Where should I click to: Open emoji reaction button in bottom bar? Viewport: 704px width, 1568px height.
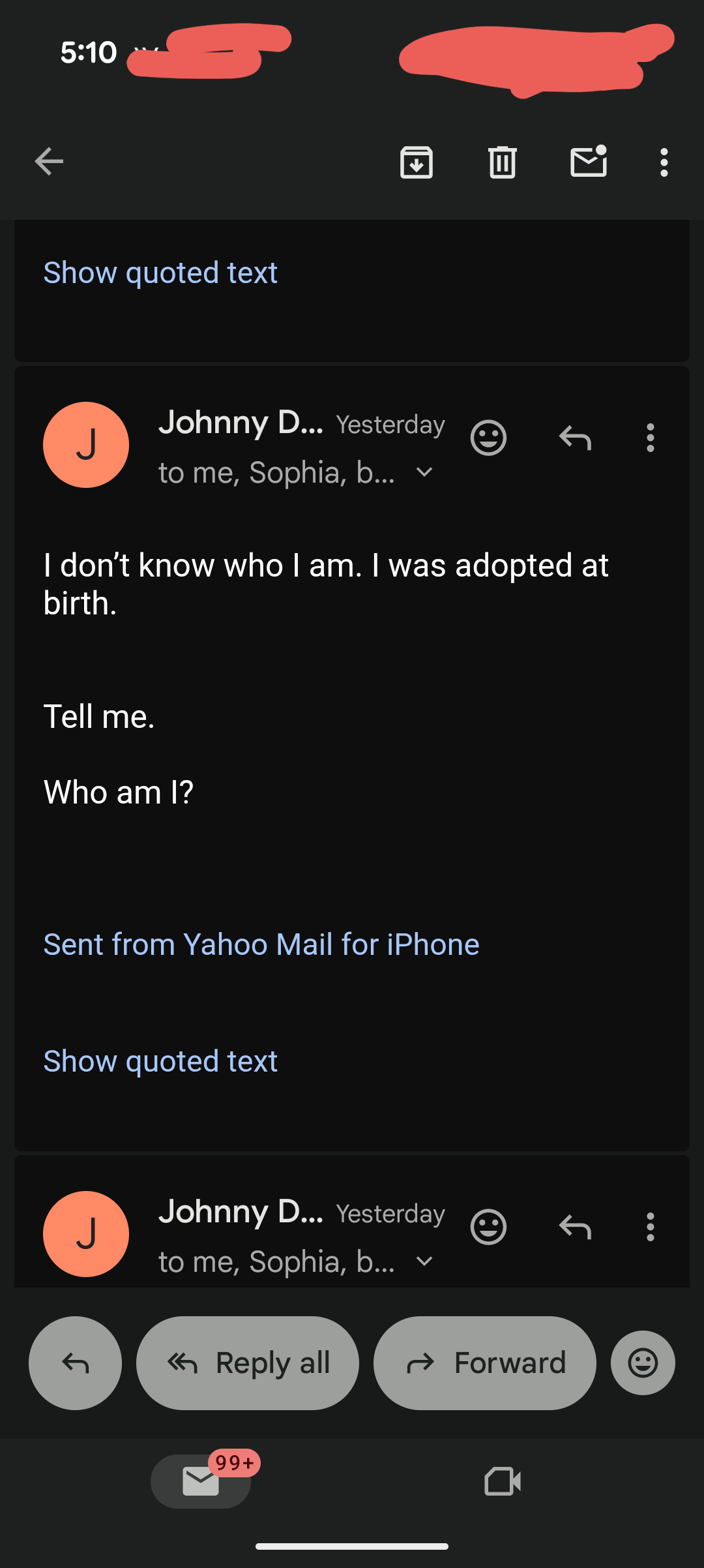(643, 1363)
